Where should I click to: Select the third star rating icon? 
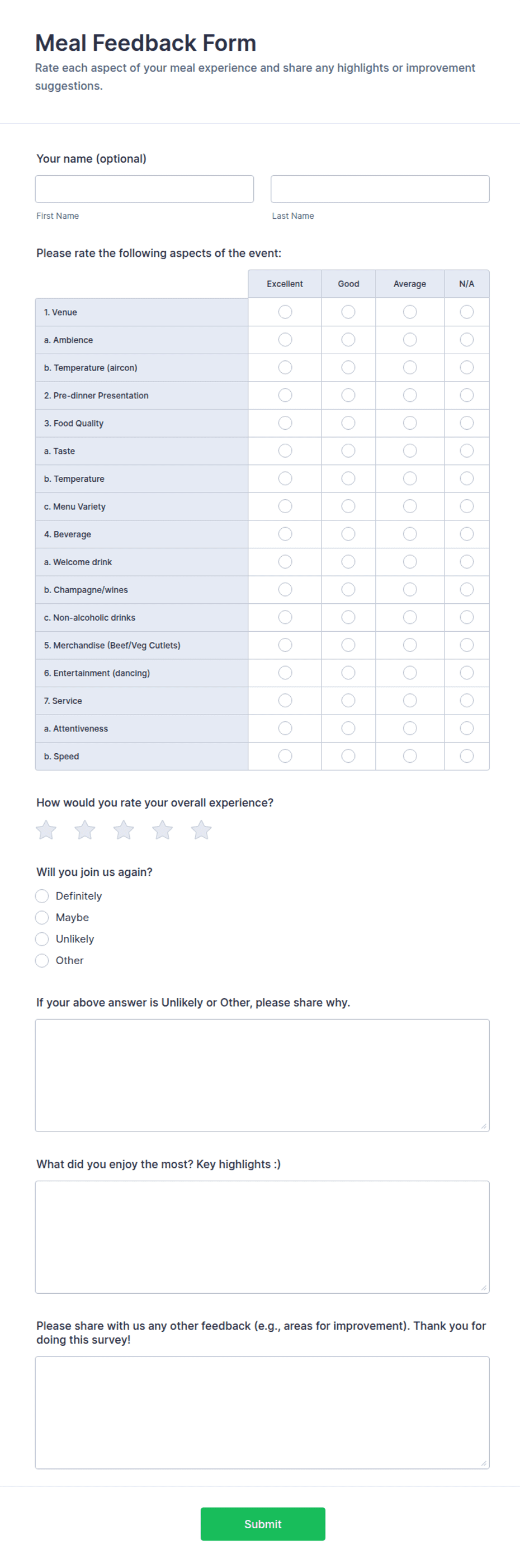(124, 830)
